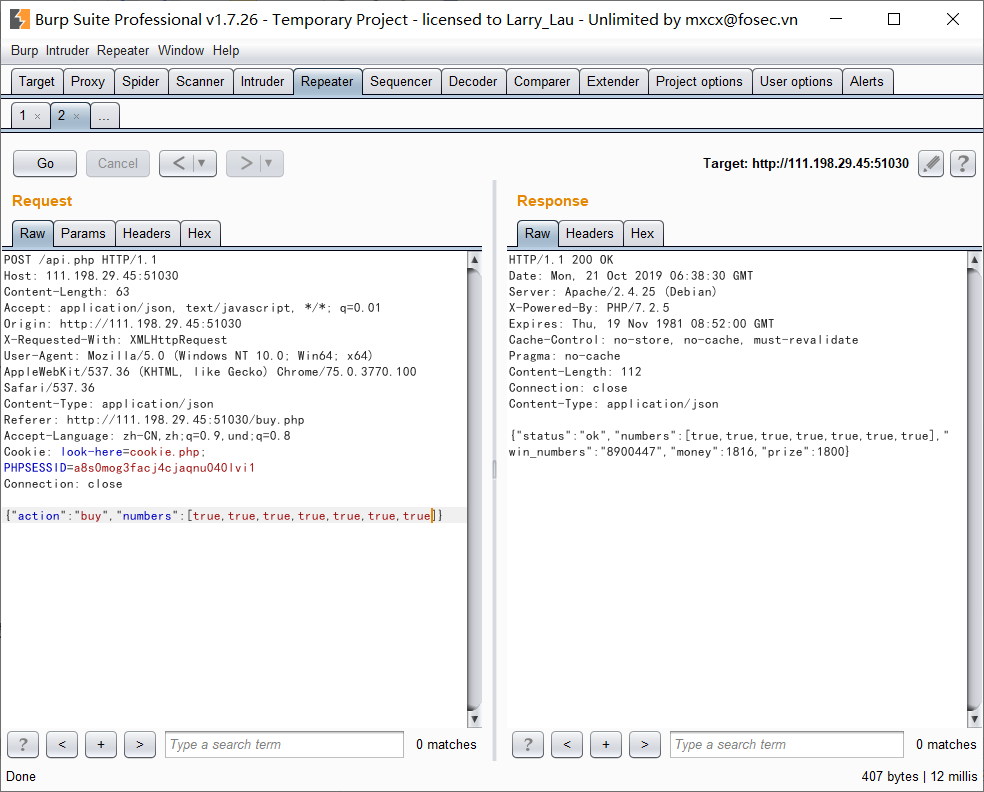984x792 pixels.
Task: Switch to the Comparer tab
Action: tap(542, 82)
